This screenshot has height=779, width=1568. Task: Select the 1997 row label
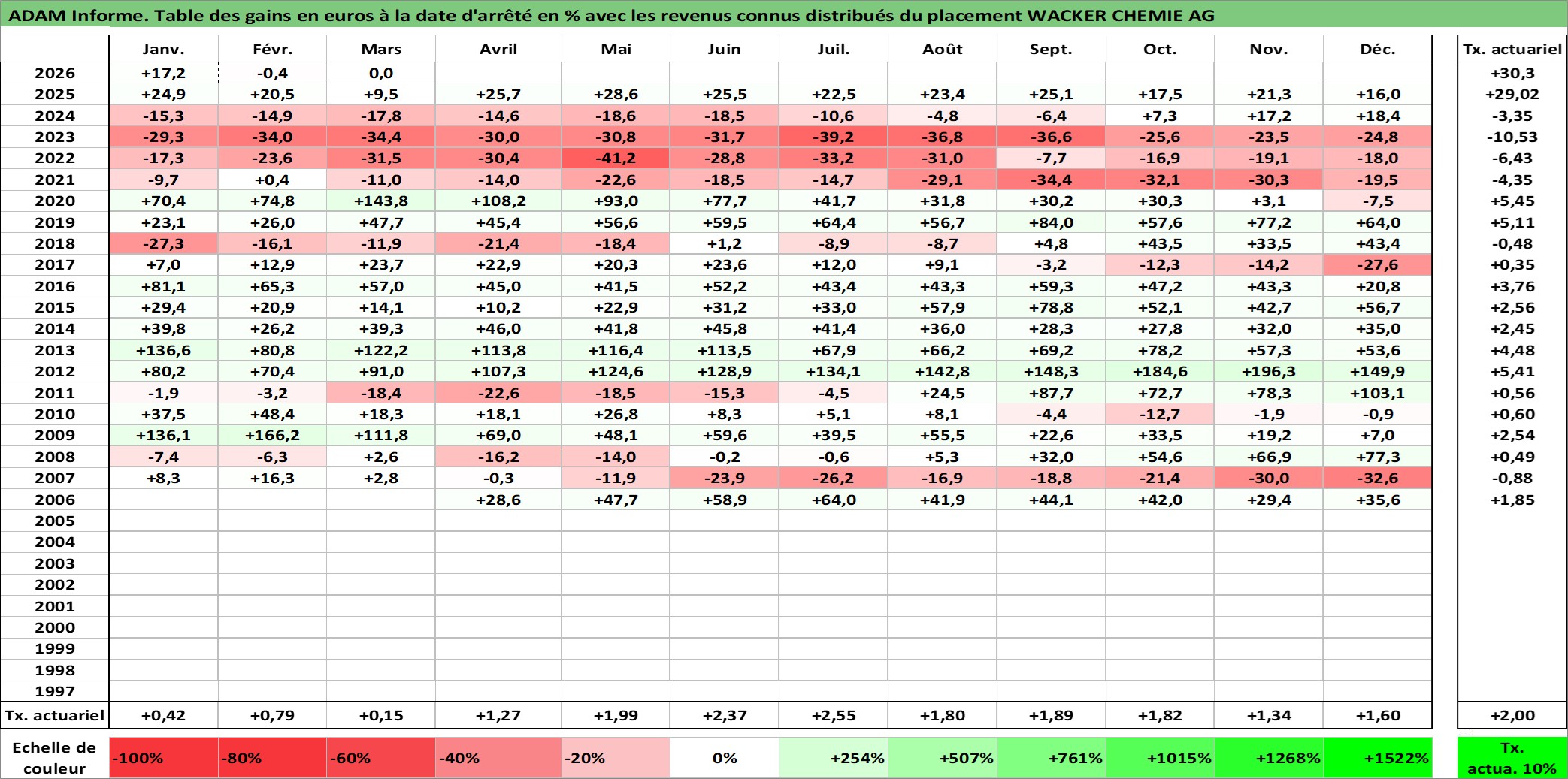(54, 691)
